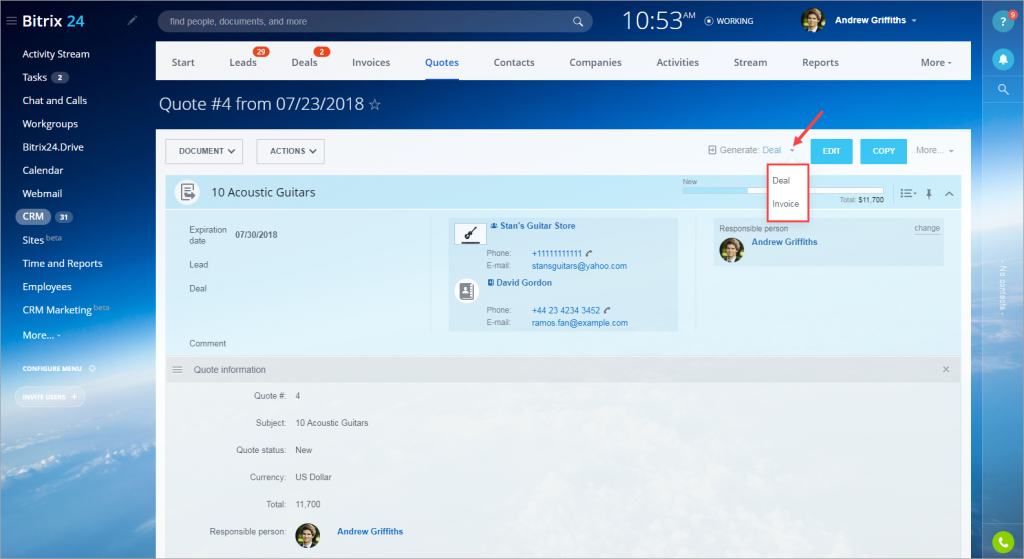Open the ACTIONS dropdown
1024x559 pixels.
coord(291,152)
